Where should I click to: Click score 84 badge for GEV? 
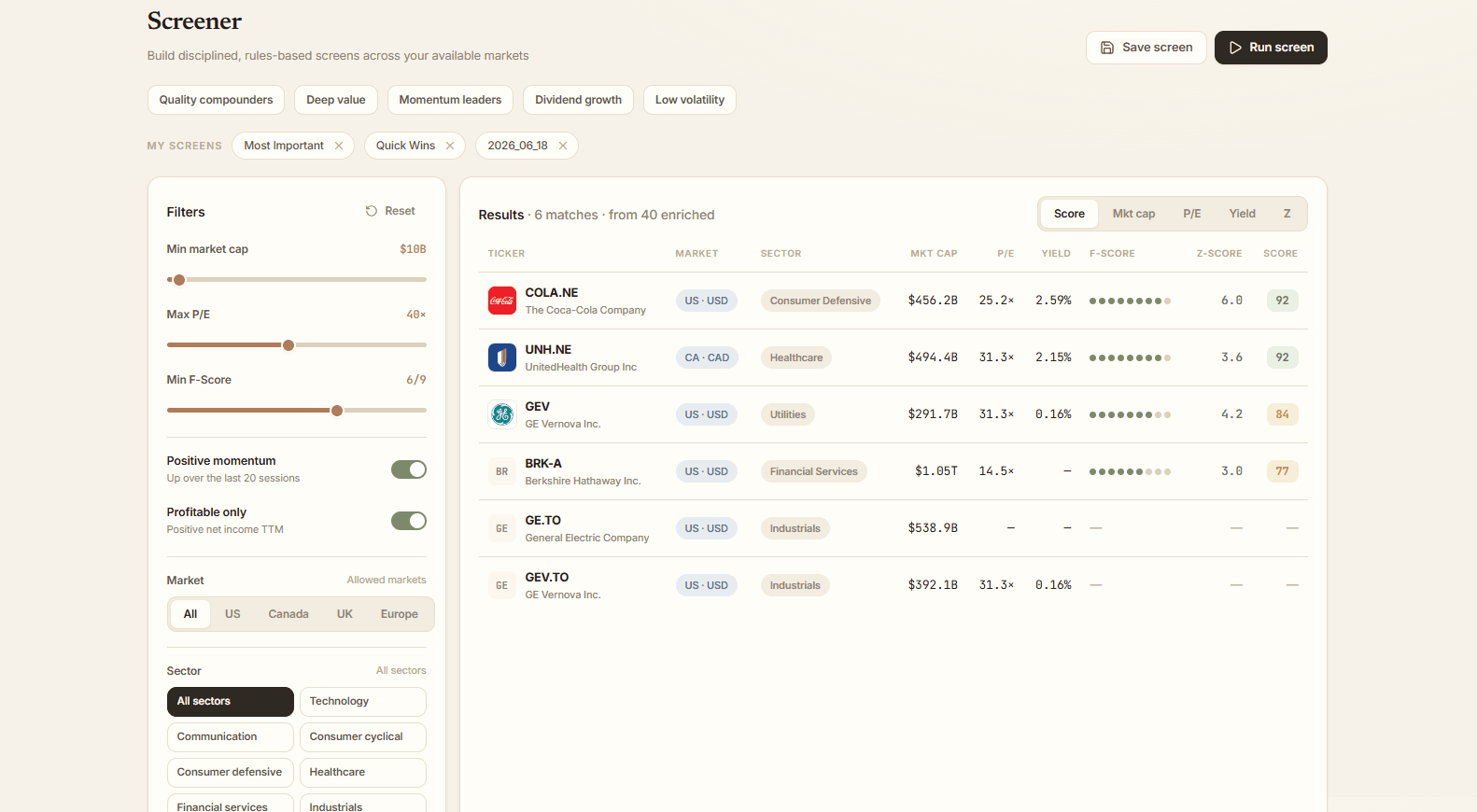(x=1282, y=414)
